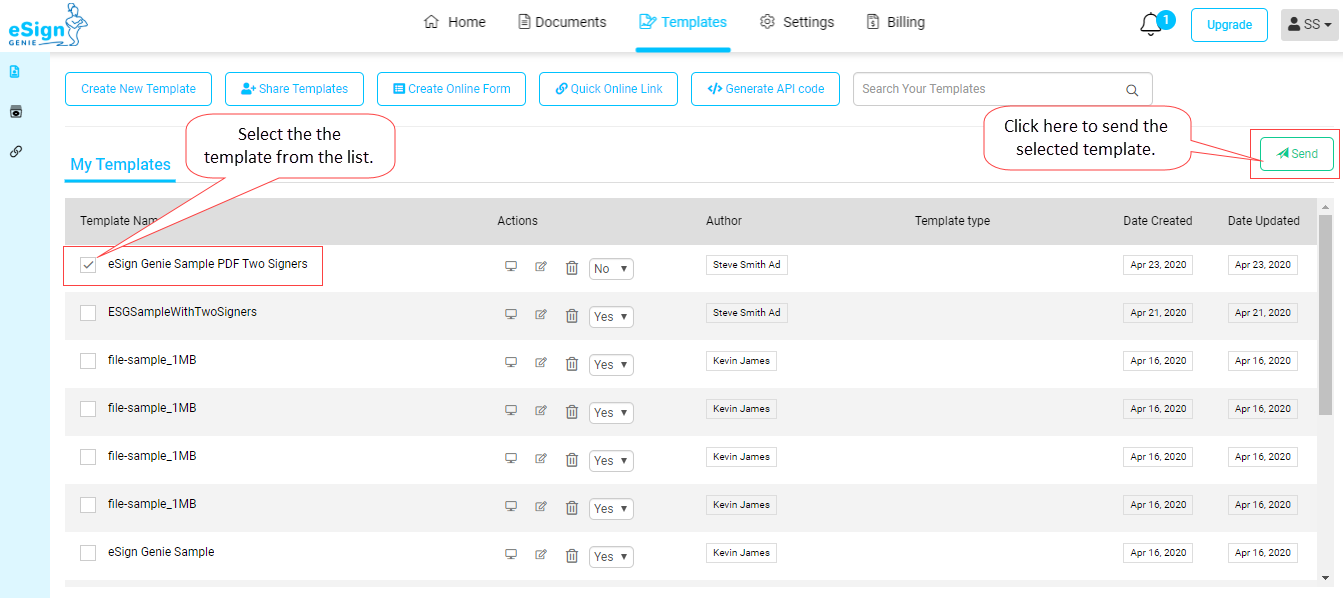
Task: Click Steve Smith Ad author for ESGSampleWithTwoSigners
Action: [x=747, y=313]
